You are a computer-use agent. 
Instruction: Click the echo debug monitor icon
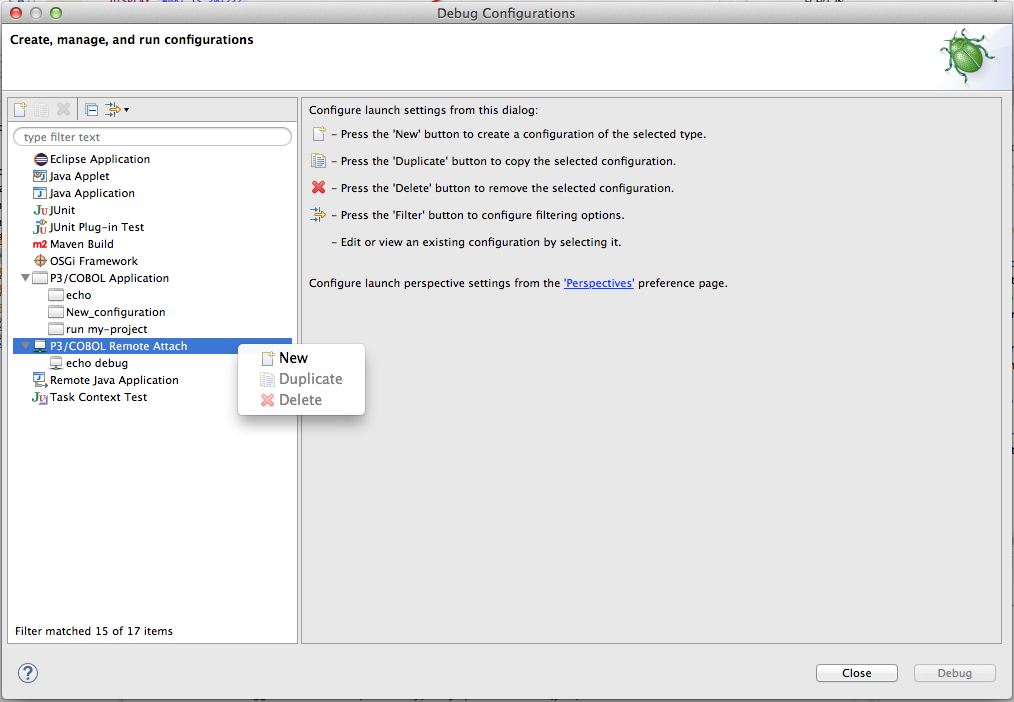click(56, 363)
